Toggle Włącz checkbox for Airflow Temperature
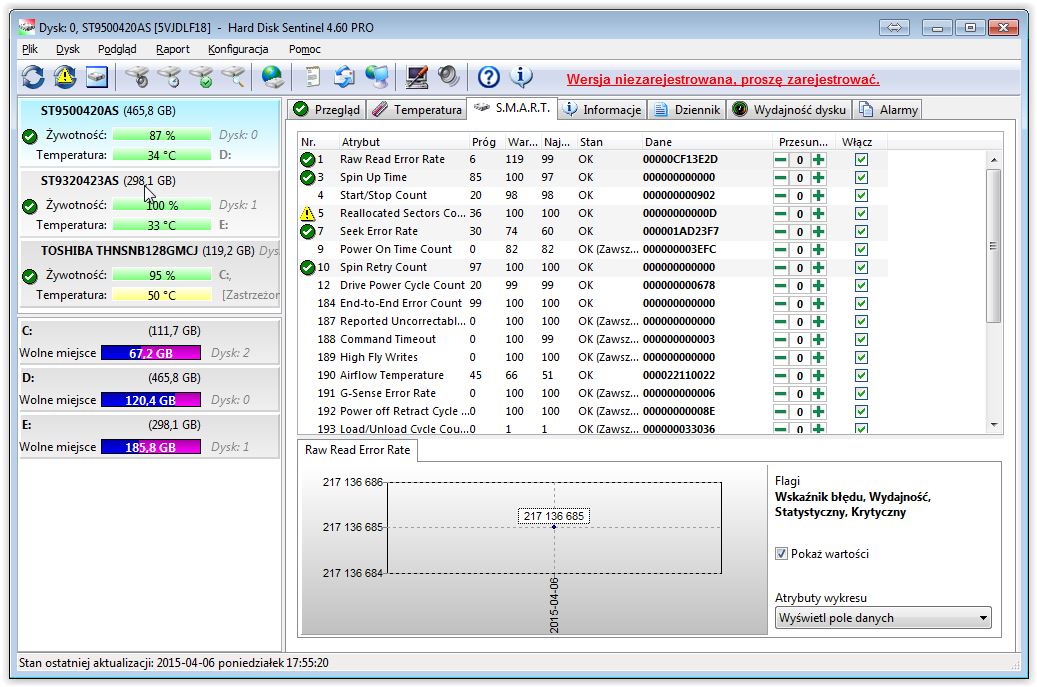Screen dimensions: 1037x687 pos(861,376)
